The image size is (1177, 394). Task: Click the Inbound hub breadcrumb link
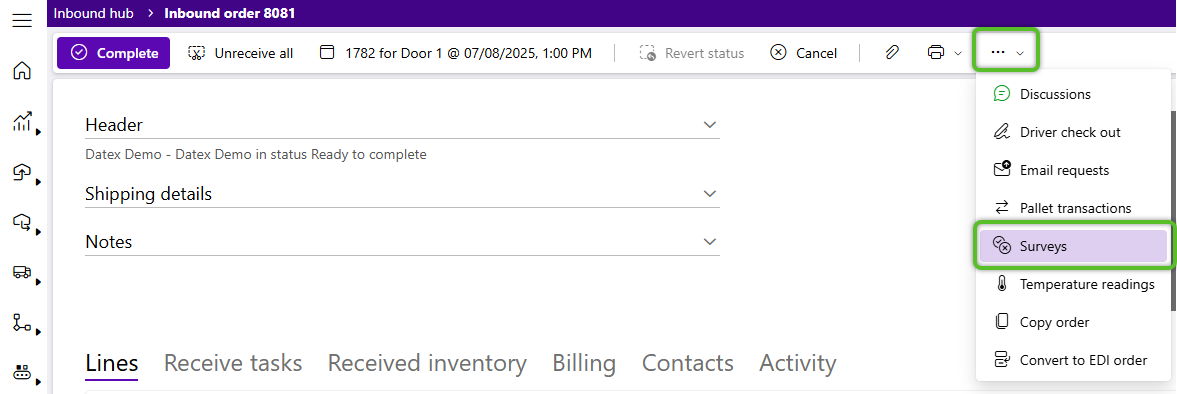[x=93, y=13]
